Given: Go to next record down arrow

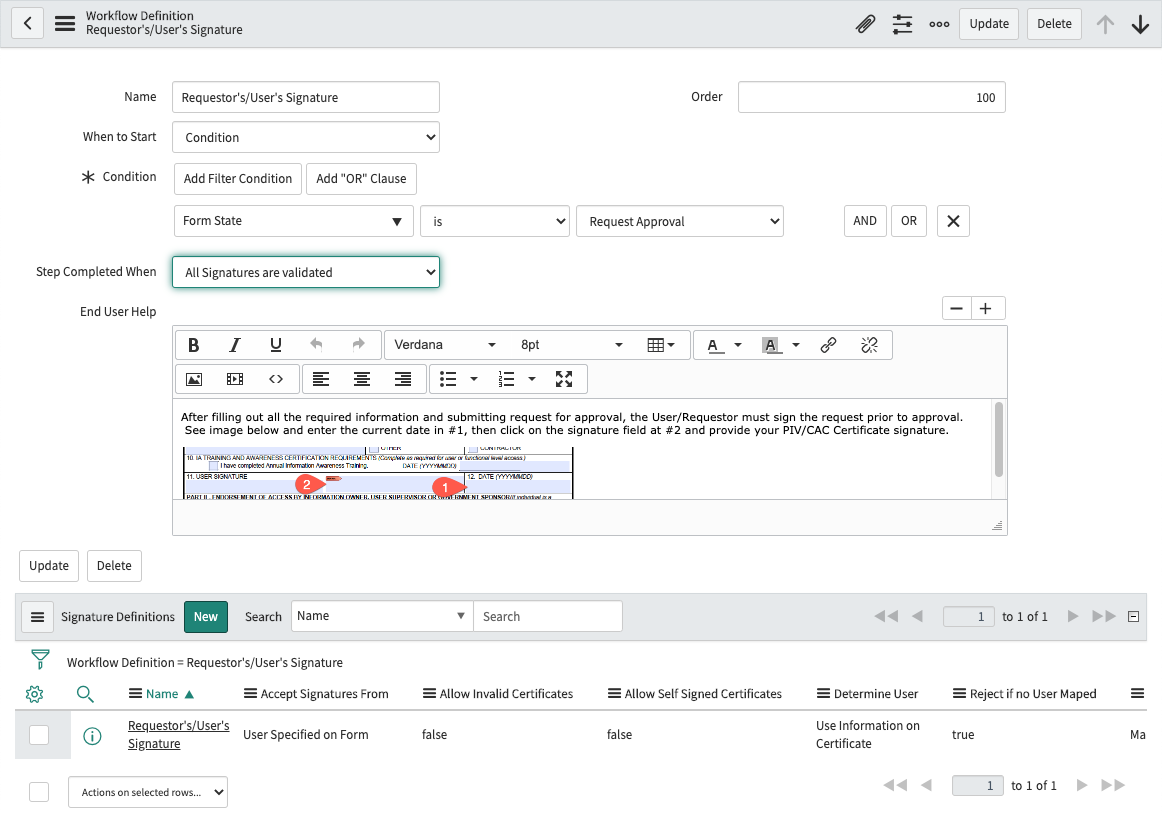Looking at the screenshot, I should point(1141,24).
